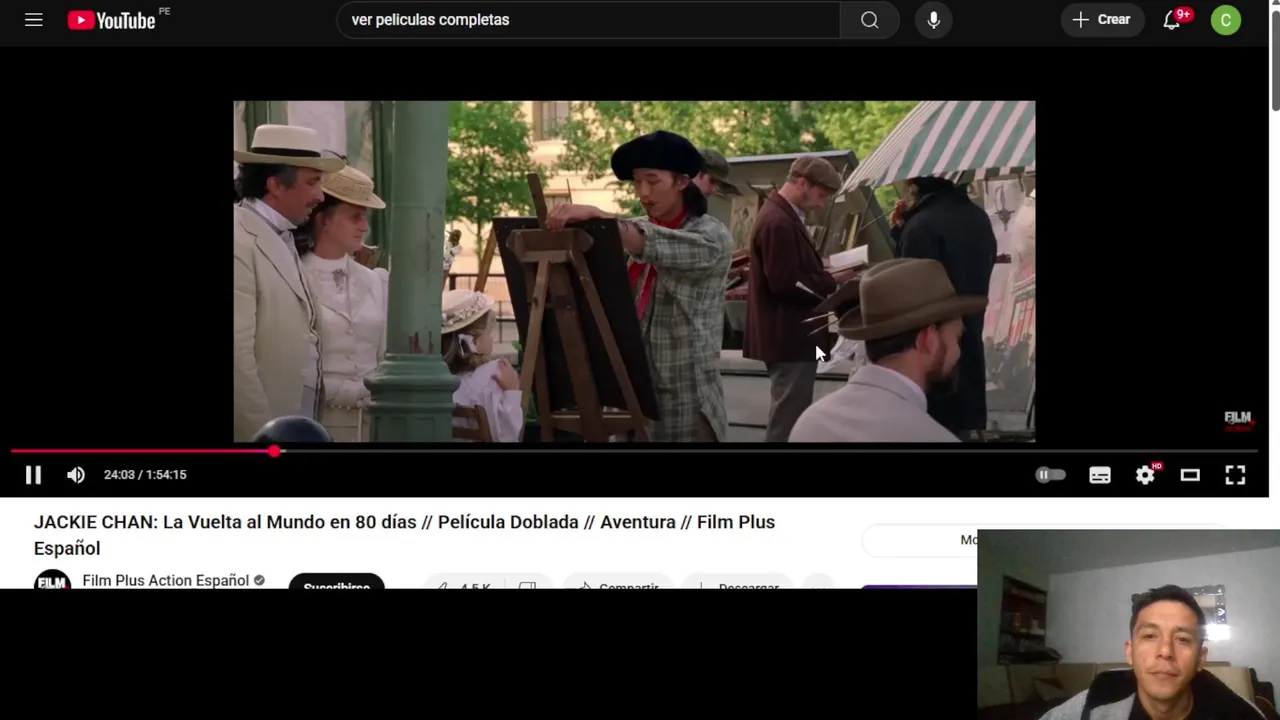Open the Film Plus channel avatar
The width and height of the screenshot is (1280, 720).
pos(52,580)
